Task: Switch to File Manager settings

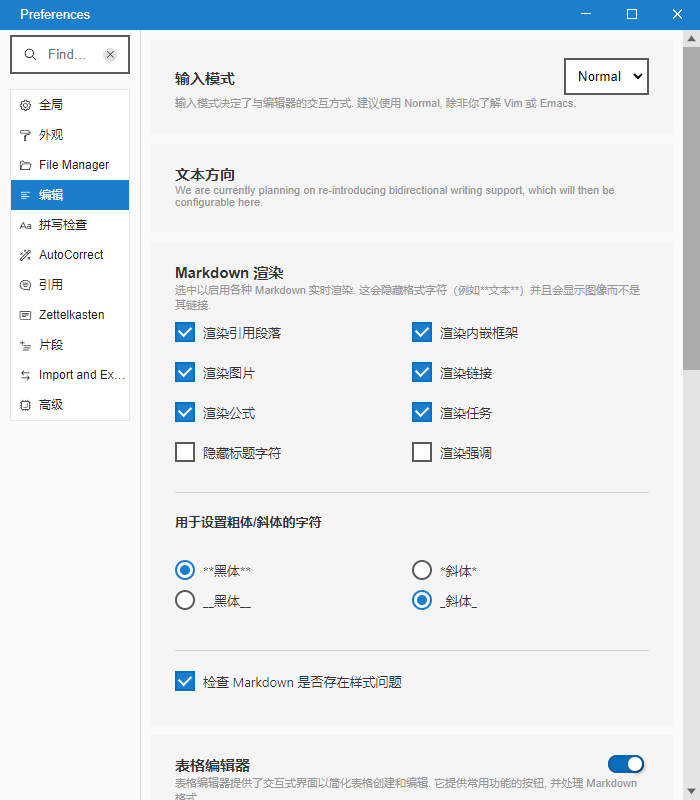Action: pos(70,165)
